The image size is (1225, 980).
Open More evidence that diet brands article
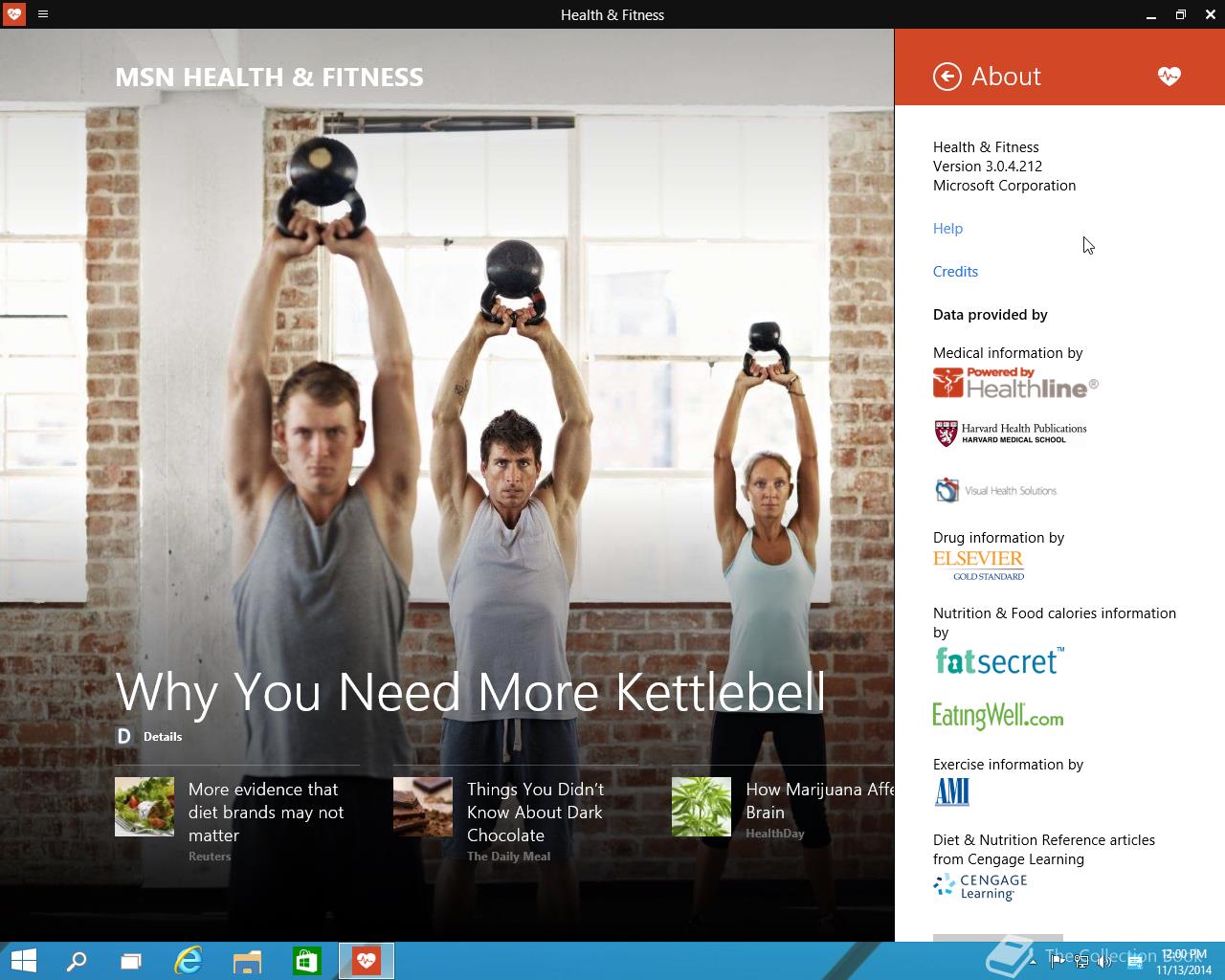(266, 812)
